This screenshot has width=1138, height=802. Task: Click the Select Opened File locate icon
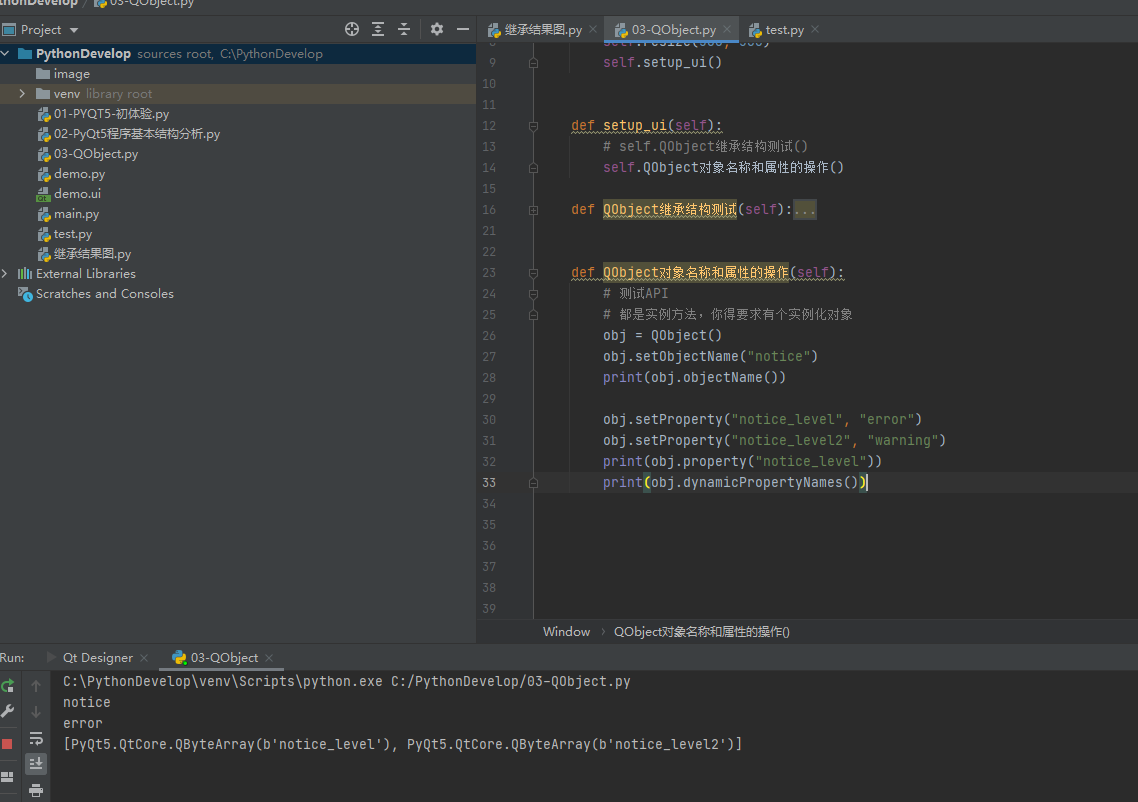tap(351, 30)
